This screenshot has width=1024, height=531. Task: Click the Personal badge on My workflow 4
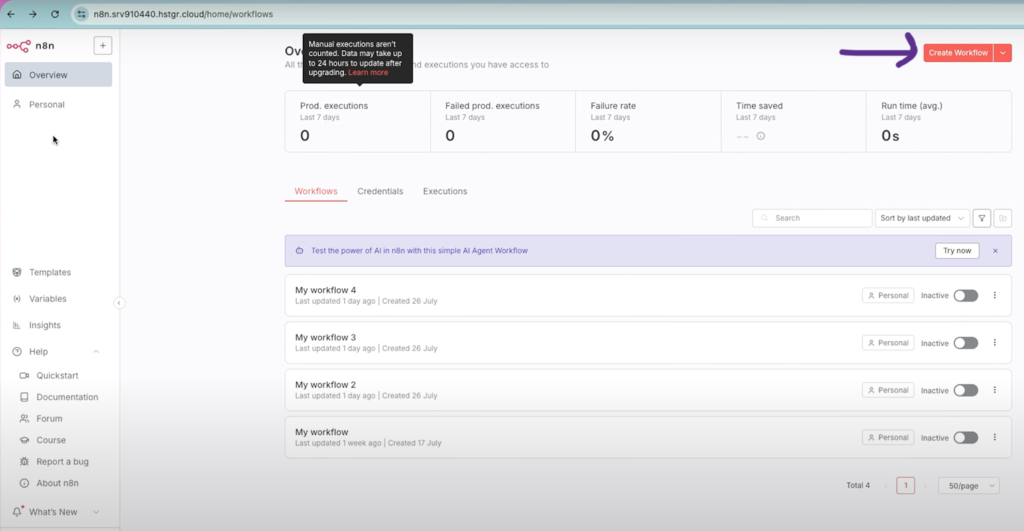pyautogui.click(x=888, y=296)
